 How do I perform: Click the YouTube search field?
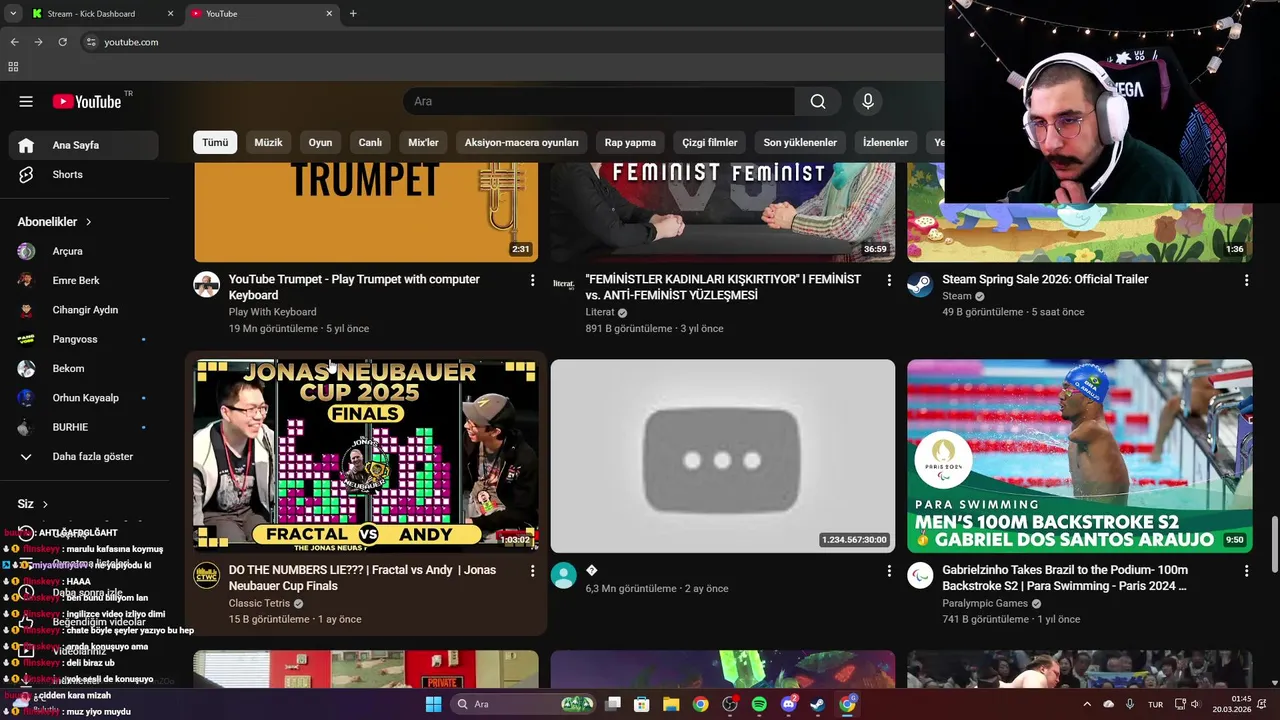599,101
